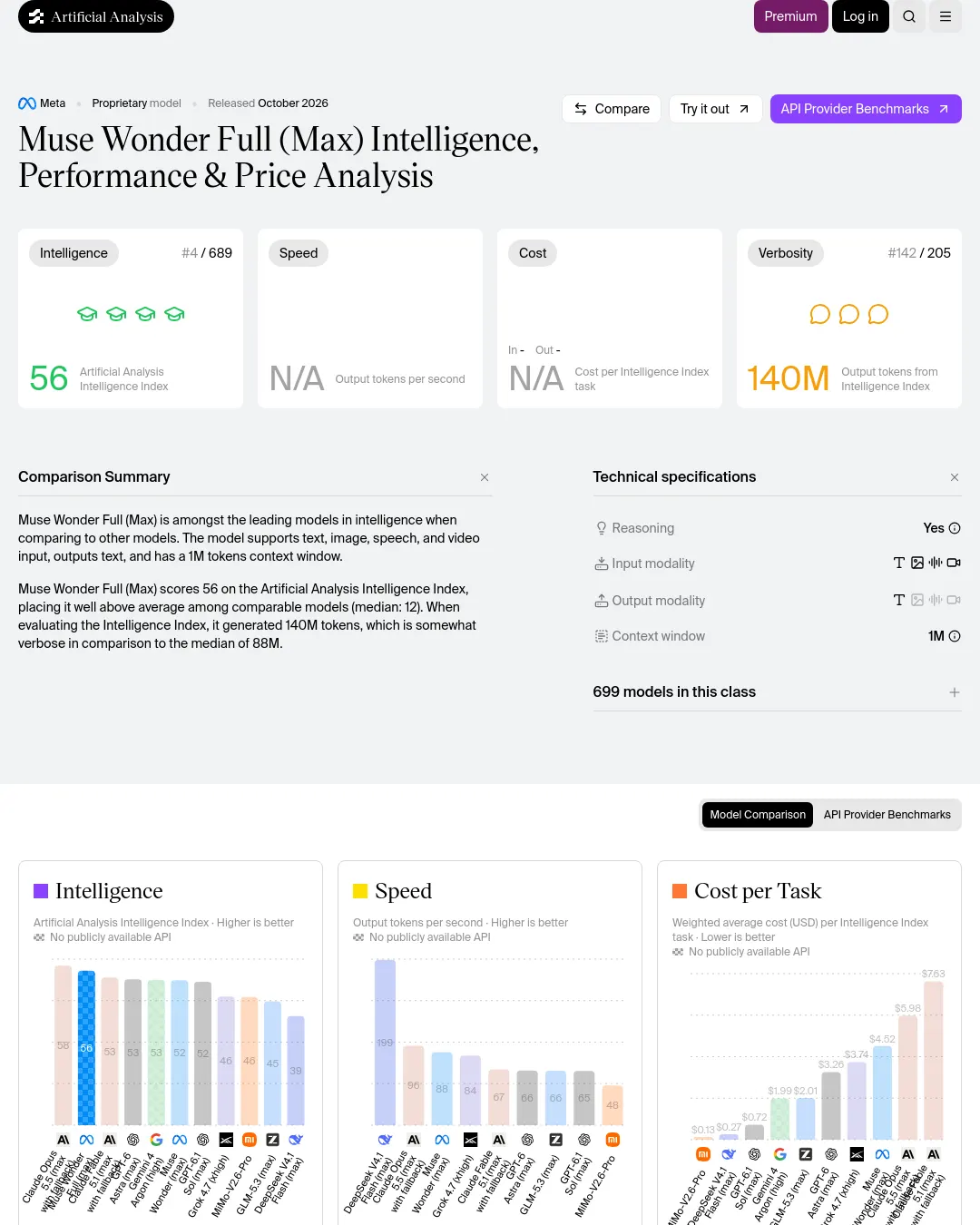Click the Proprietary model label
The height and width of the screenshot is (1225, 980).
136,103
